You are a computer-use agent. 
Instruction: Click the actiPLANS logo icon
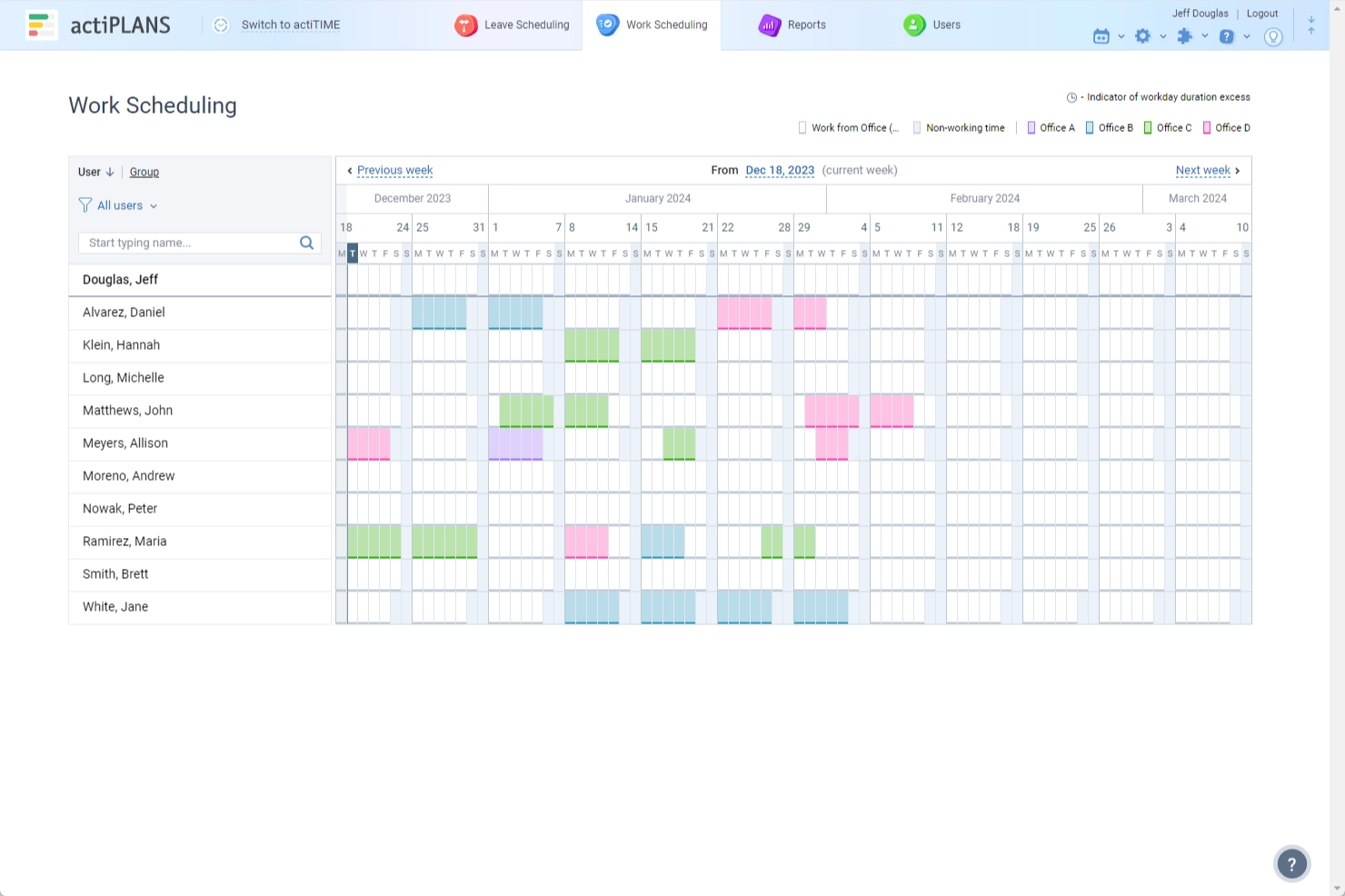tap(41, 25)
